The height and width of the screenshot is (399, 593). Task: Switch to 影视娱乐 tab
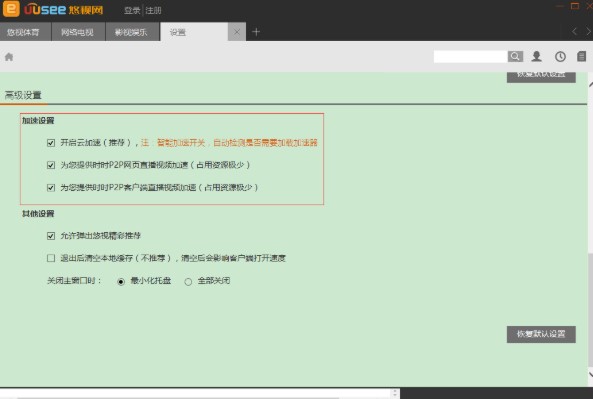pos(132,32)
